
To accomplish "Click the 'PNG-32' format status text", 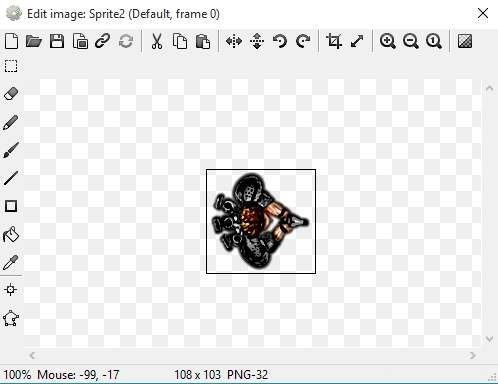I will (x=247, y=375).
